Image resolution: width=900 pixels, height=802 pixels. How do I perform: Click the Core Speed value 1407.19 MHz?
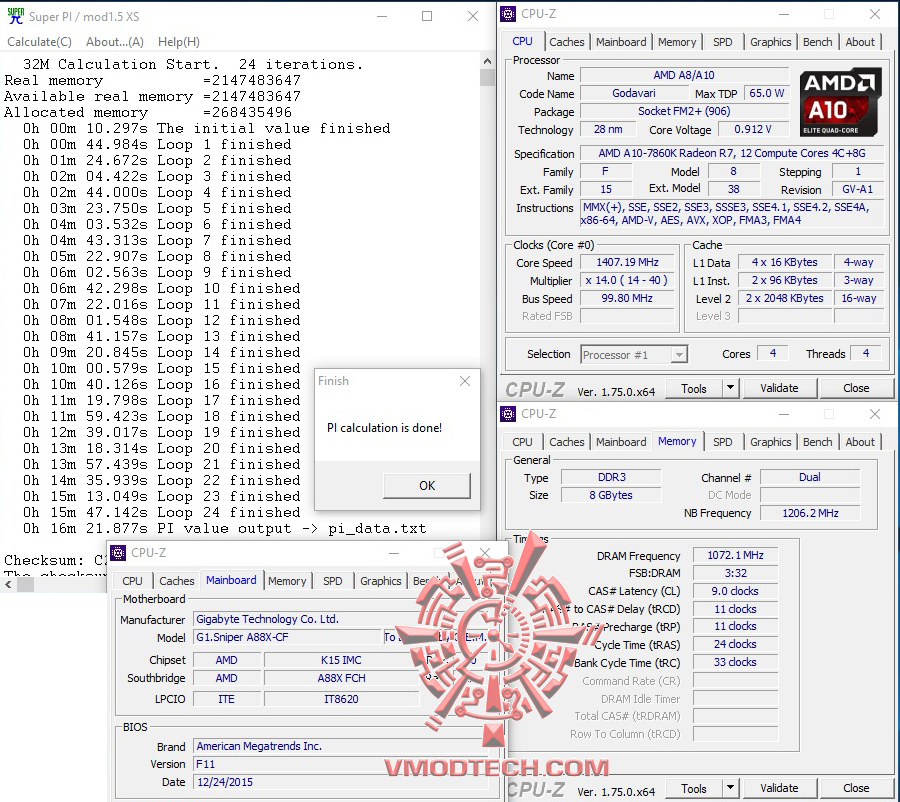click(627, 262)
